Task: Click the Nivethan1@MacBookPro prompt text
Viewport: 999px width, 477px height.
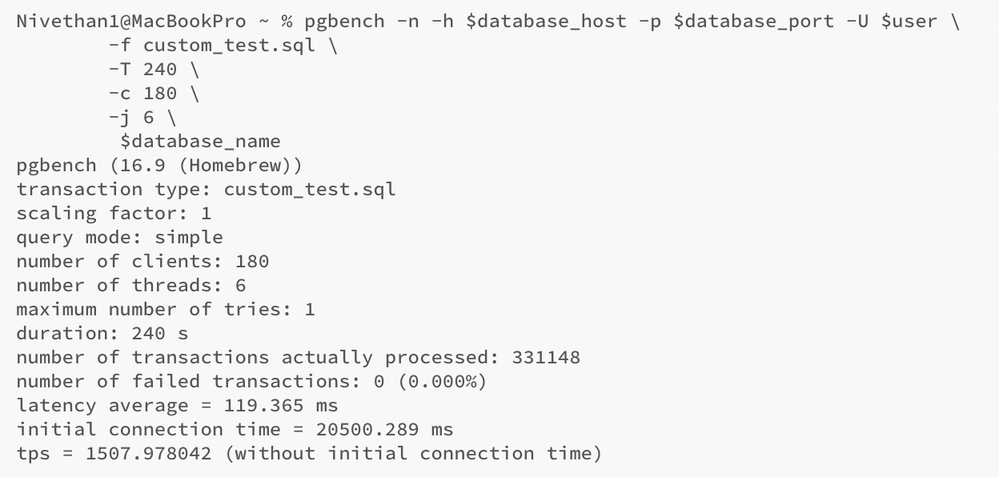Action: point(131,21)
